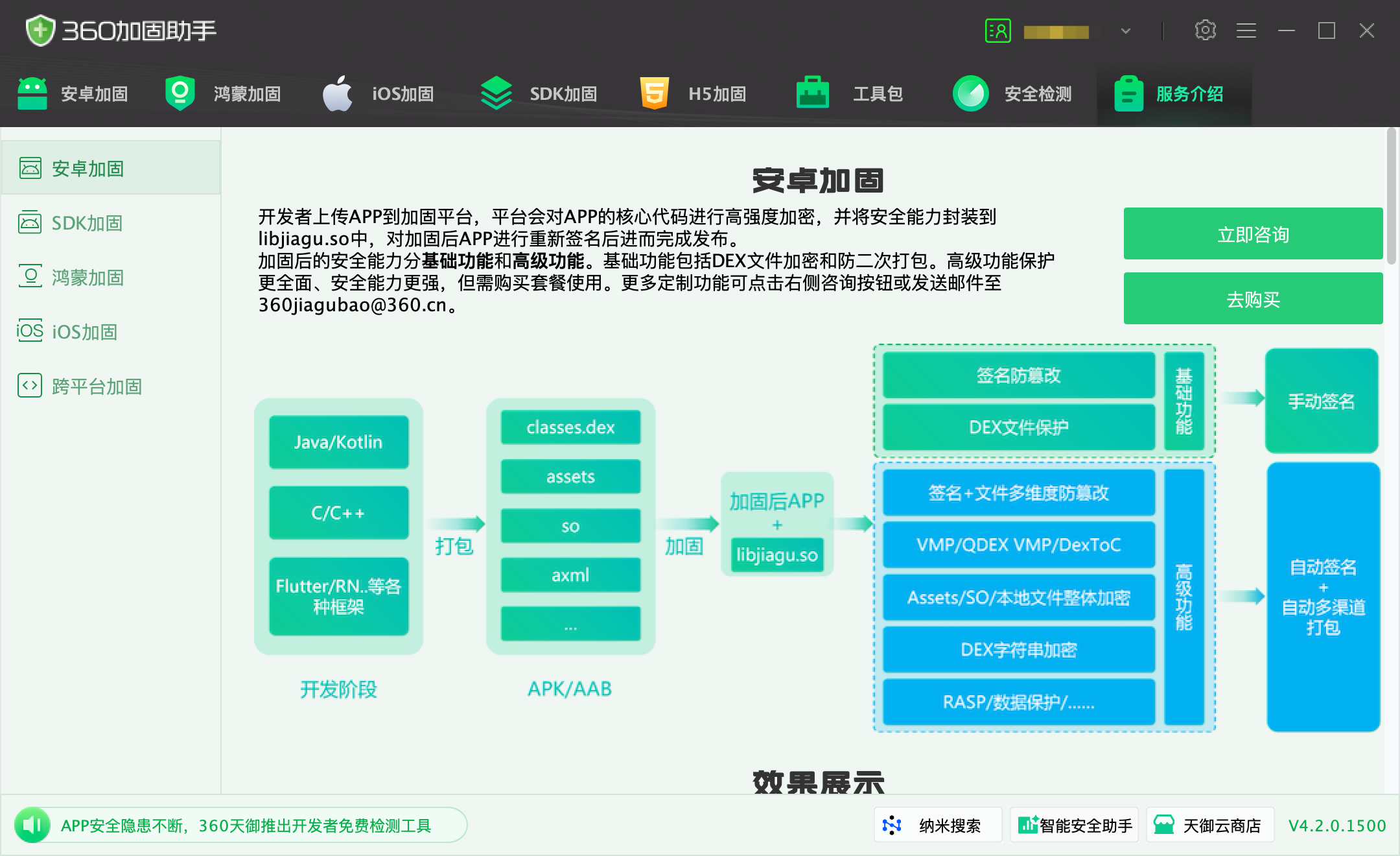Click the 立即咨询 button
Viewport: 1400px width, 856px height.
click(1252, 234)
